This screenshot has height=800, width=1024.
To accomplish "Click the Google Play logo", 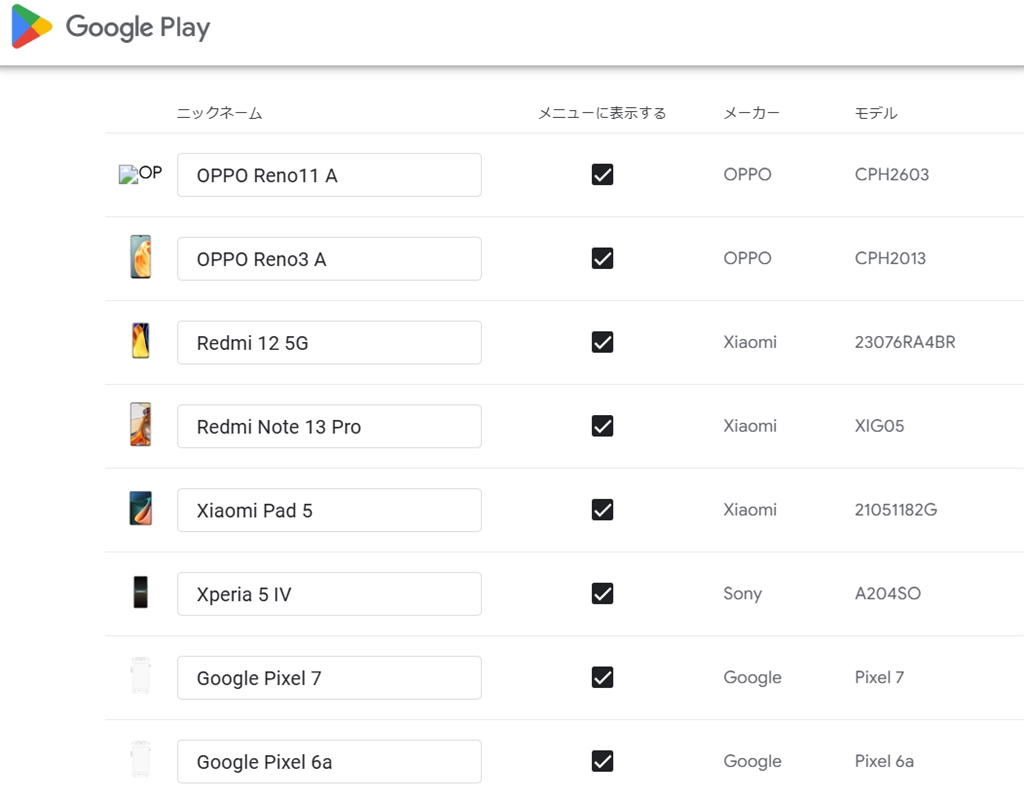I will [111, 27].
